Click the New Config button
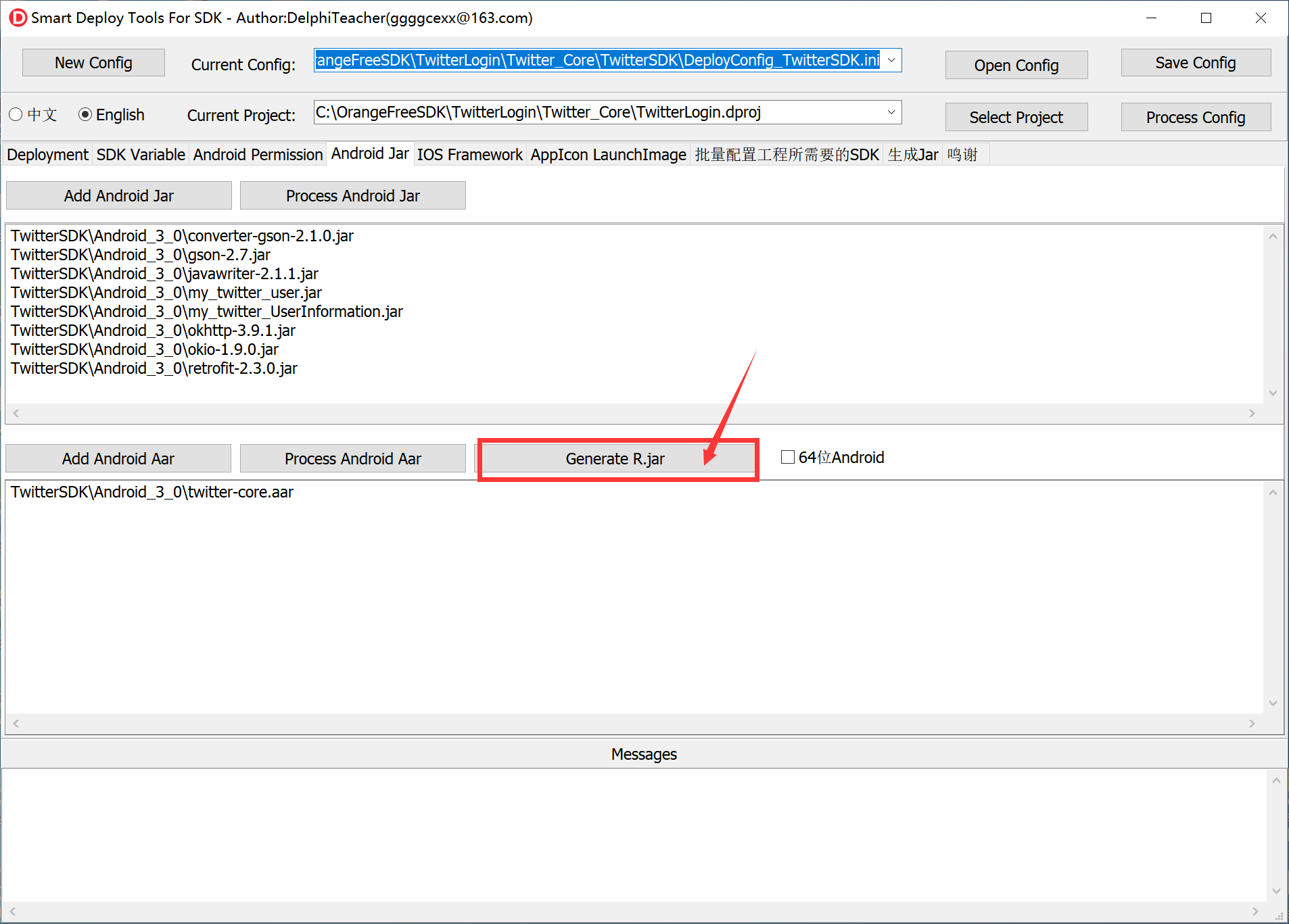This screenshot has height=924, width=1289. pyautogui.click(x=93, y=63)
